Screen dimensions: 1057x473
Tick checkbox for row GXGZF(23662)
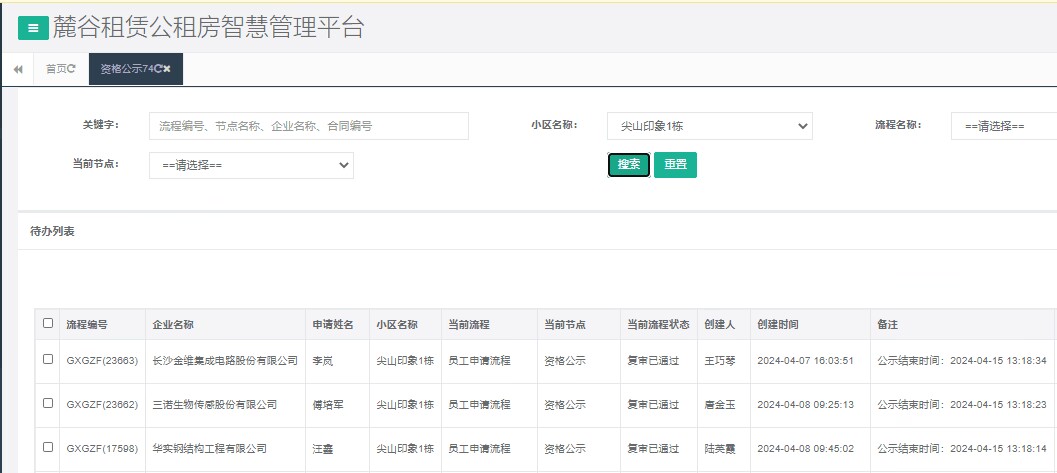point(48,403)
